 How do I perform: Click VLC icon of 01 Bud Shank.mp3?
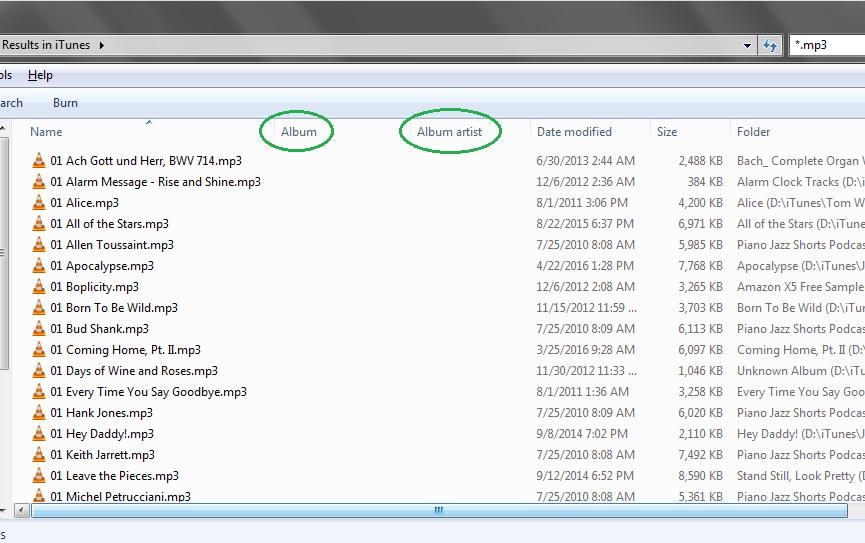[39, 328]
